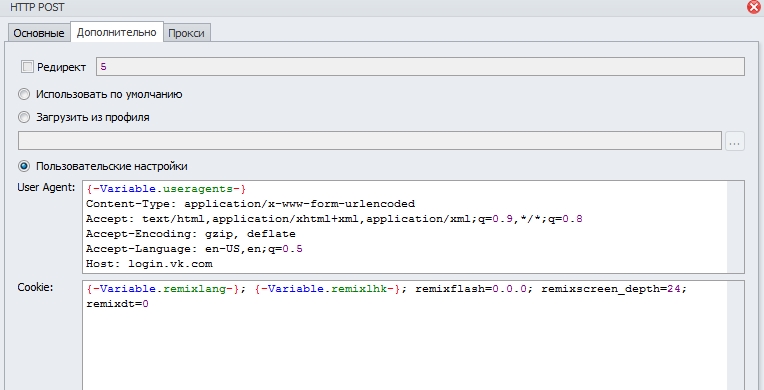Click the User Agent box scrollbar
This screenshot has width=764, height=390.
(x=735, y=227)
